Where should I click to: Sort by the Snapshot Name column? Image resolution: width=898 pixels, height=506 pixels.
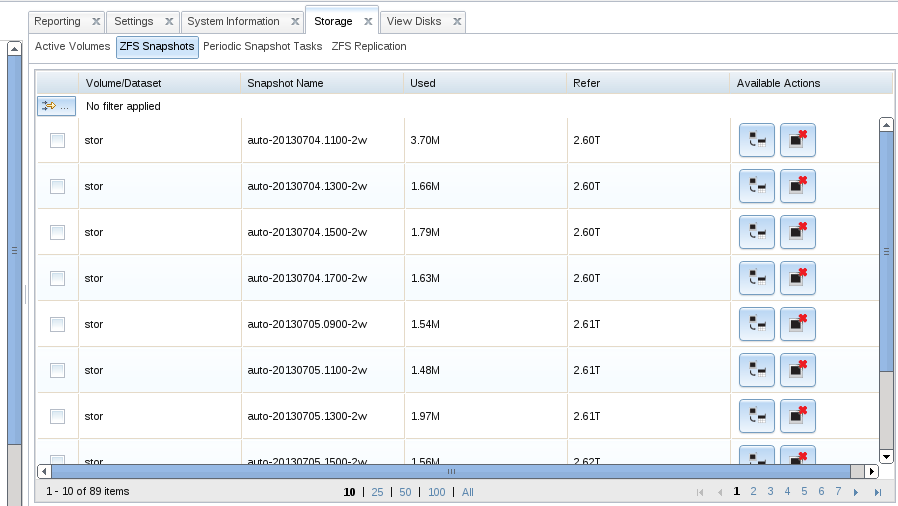[x=285, y=83]
